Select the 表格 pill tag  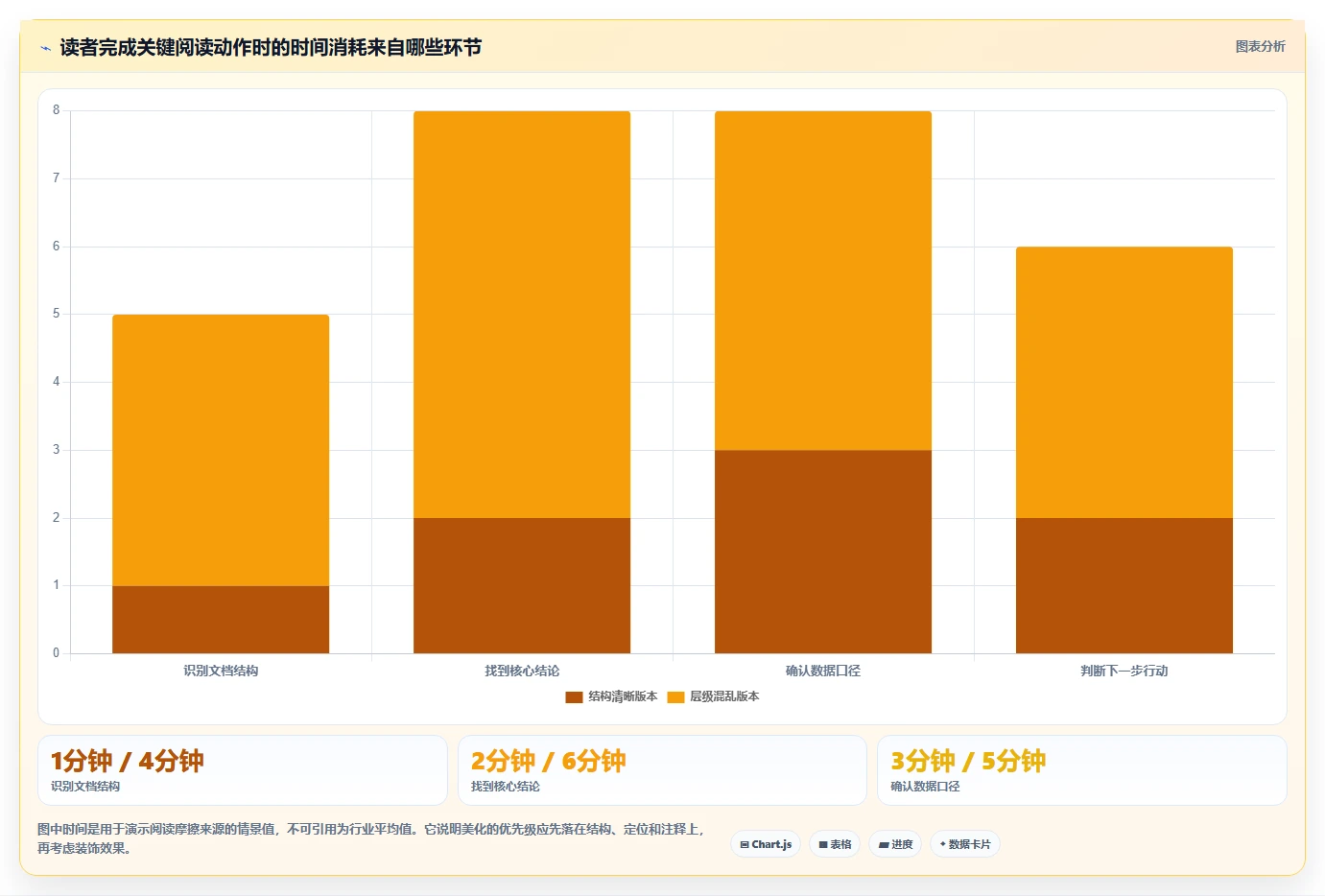pos(835,844)
